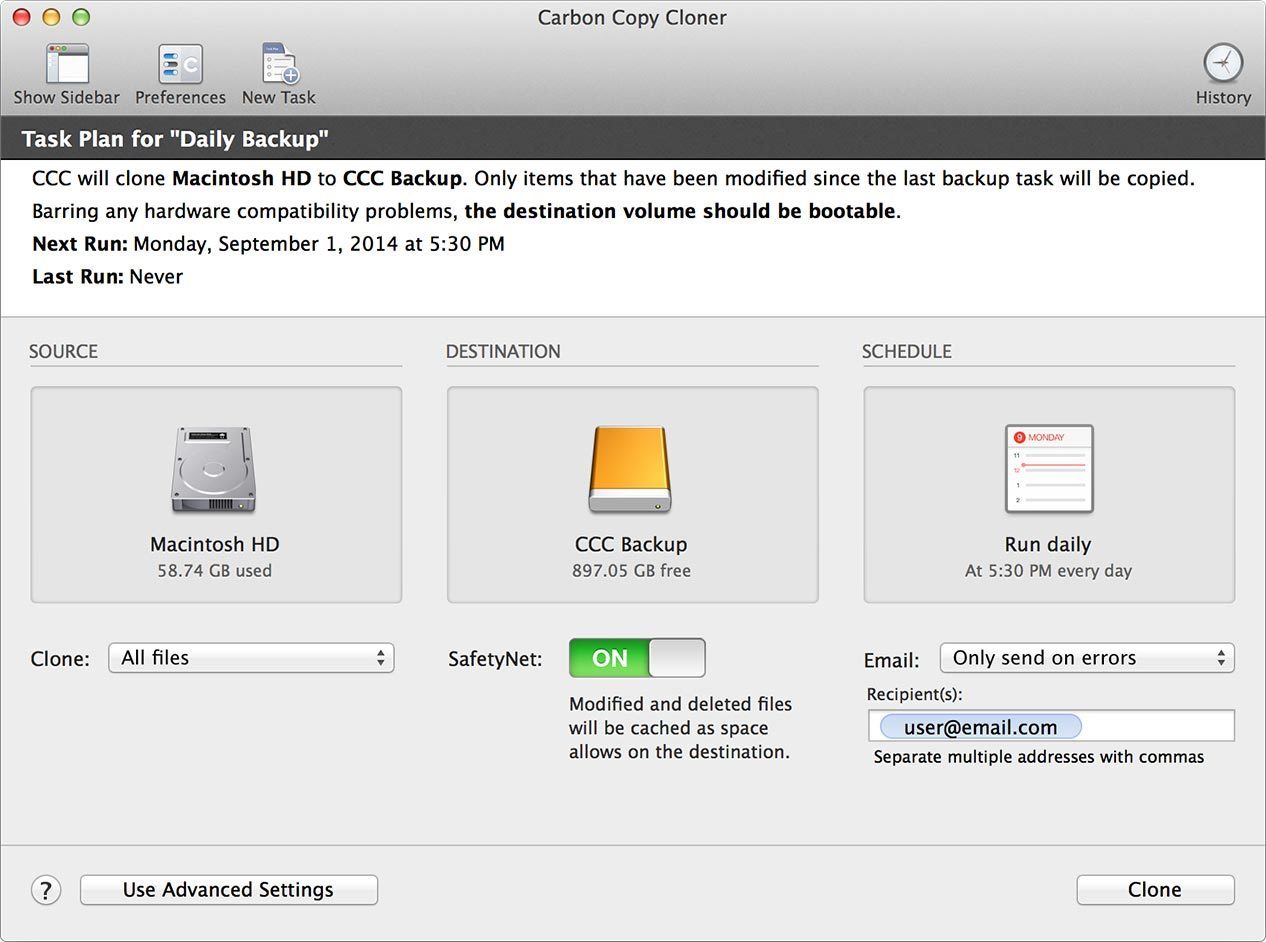Viewport: 1266px width, 942px height.
Task: Minimize the window with the yellow button
Action: (x=51, y=17)
